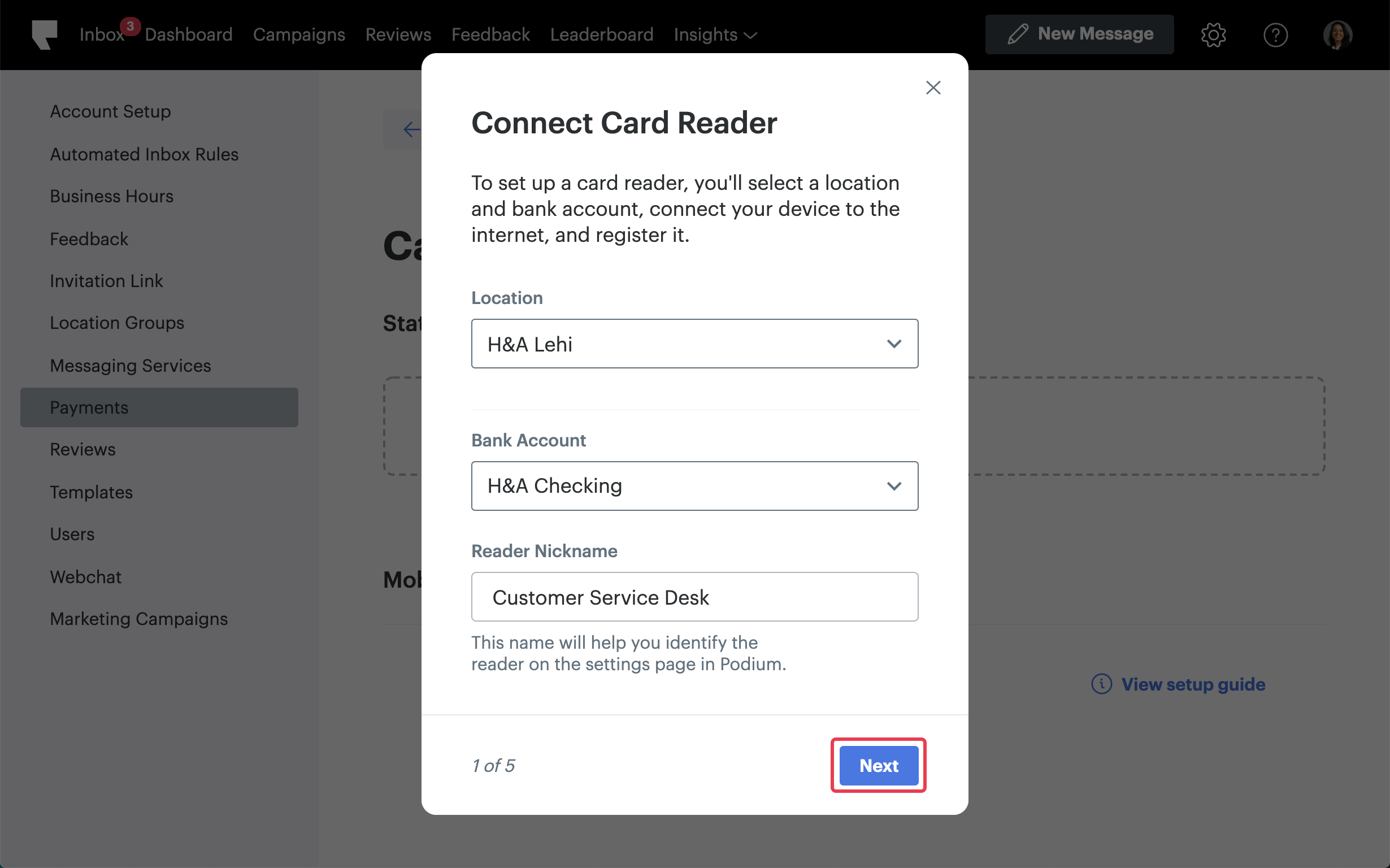Click the info icon beside View setup guide

1102,684
